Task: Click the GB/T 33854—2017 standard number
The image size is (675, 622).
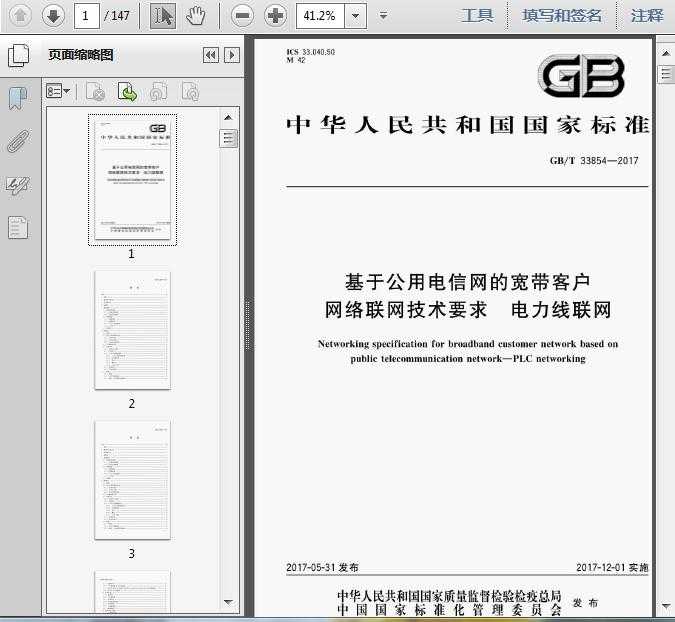Action: (x=594, y=161)
